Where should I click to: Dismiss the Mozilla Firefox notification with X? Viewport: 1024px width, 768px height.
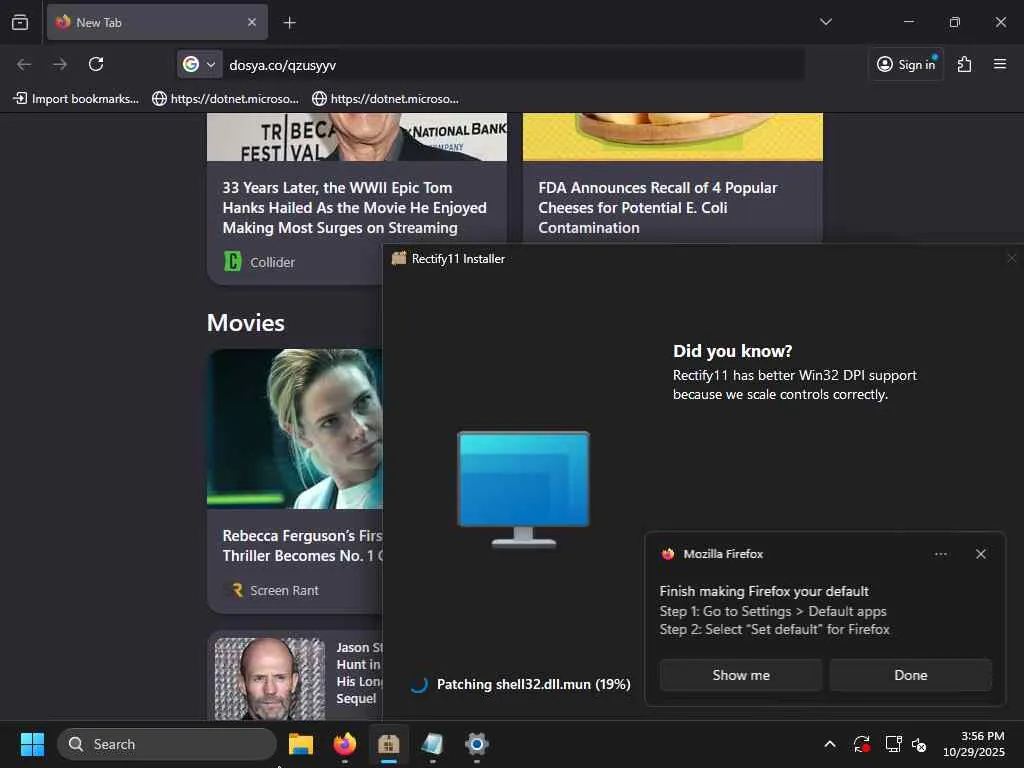point(980,554)
